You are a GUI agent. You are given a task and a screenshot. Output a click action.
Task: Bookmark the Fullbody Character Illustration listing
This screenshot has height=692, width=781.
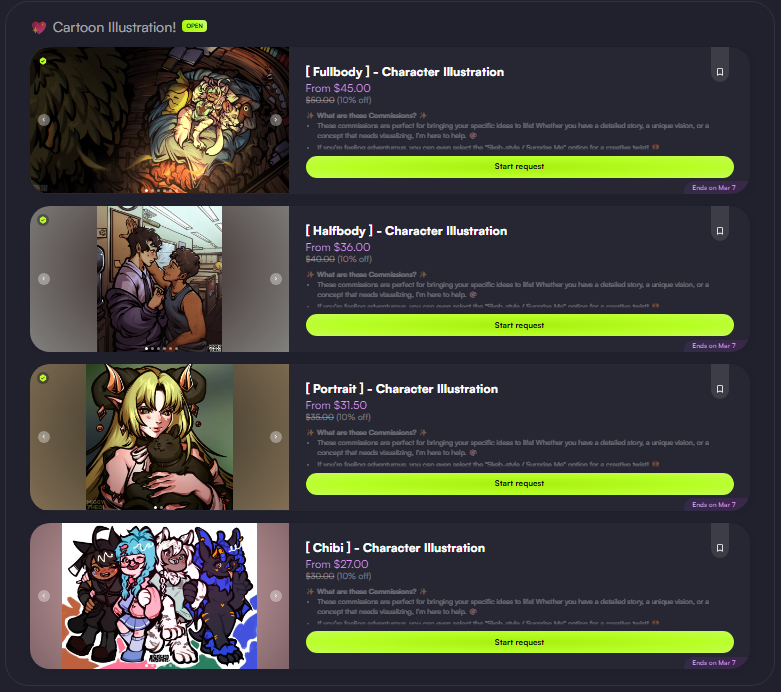pyautogui.click(x=720, y=72)
